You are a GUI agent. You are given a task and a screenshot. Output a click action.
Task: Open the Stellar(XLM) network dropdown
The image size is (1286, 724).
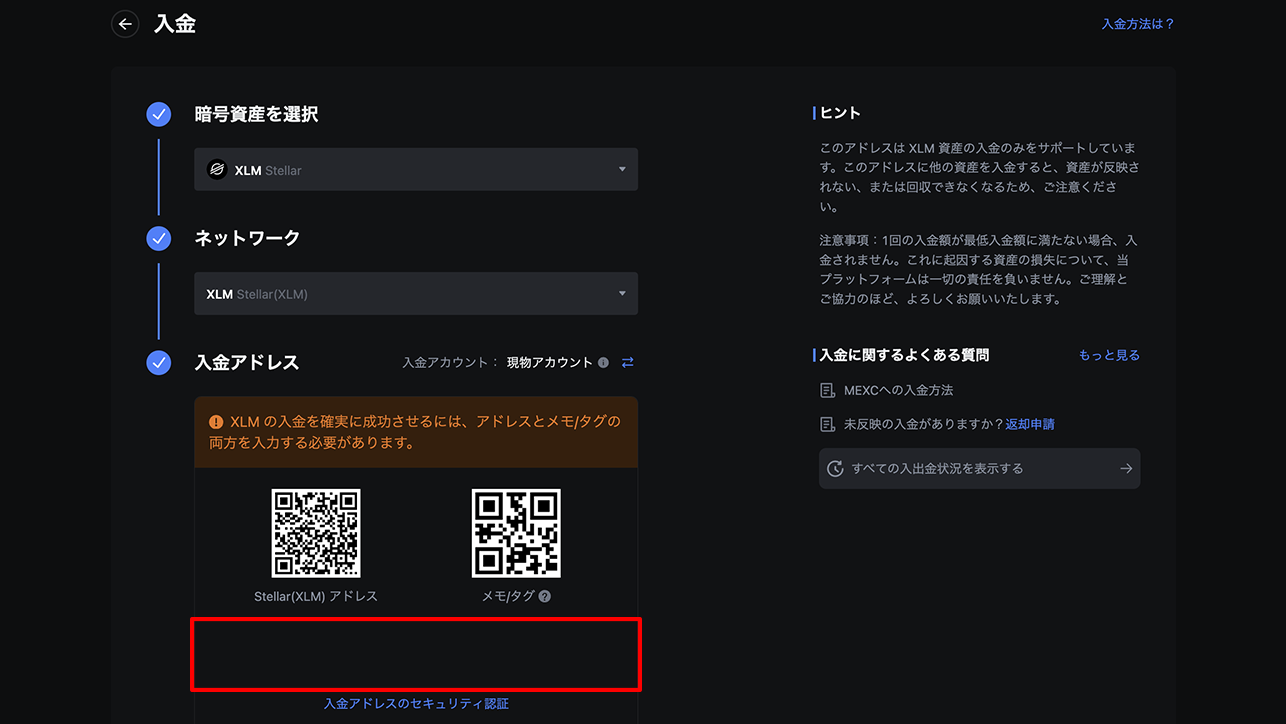(x=416, y=294)
